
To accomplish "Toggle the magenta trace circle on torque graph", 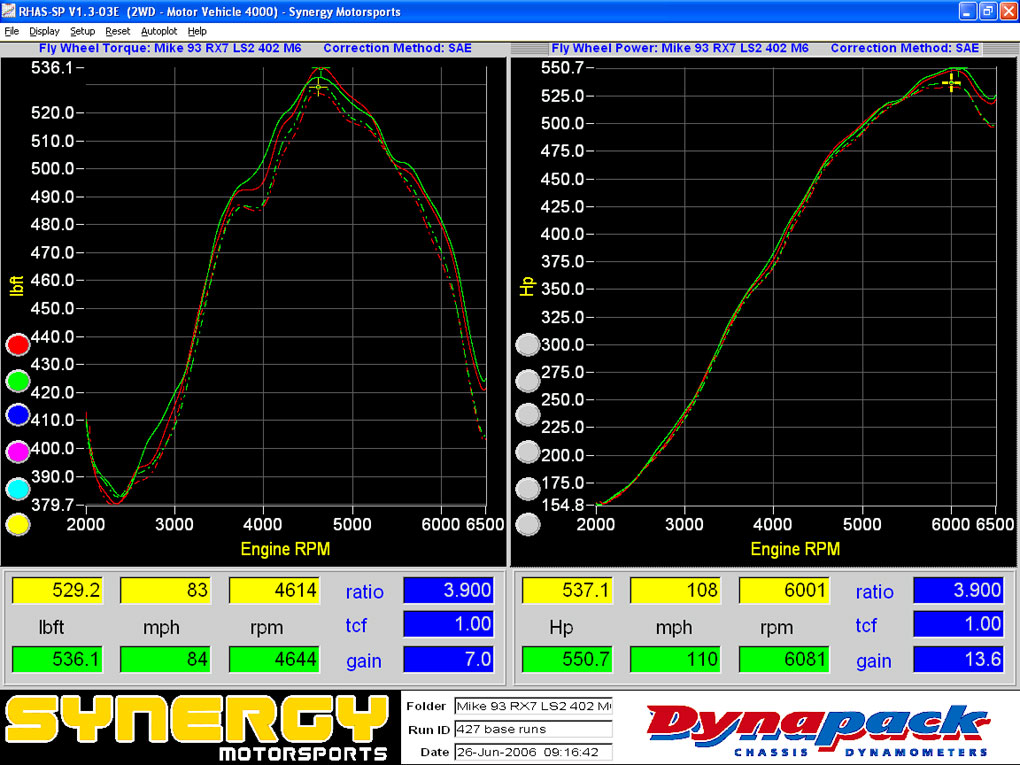I will pos(17,453).
